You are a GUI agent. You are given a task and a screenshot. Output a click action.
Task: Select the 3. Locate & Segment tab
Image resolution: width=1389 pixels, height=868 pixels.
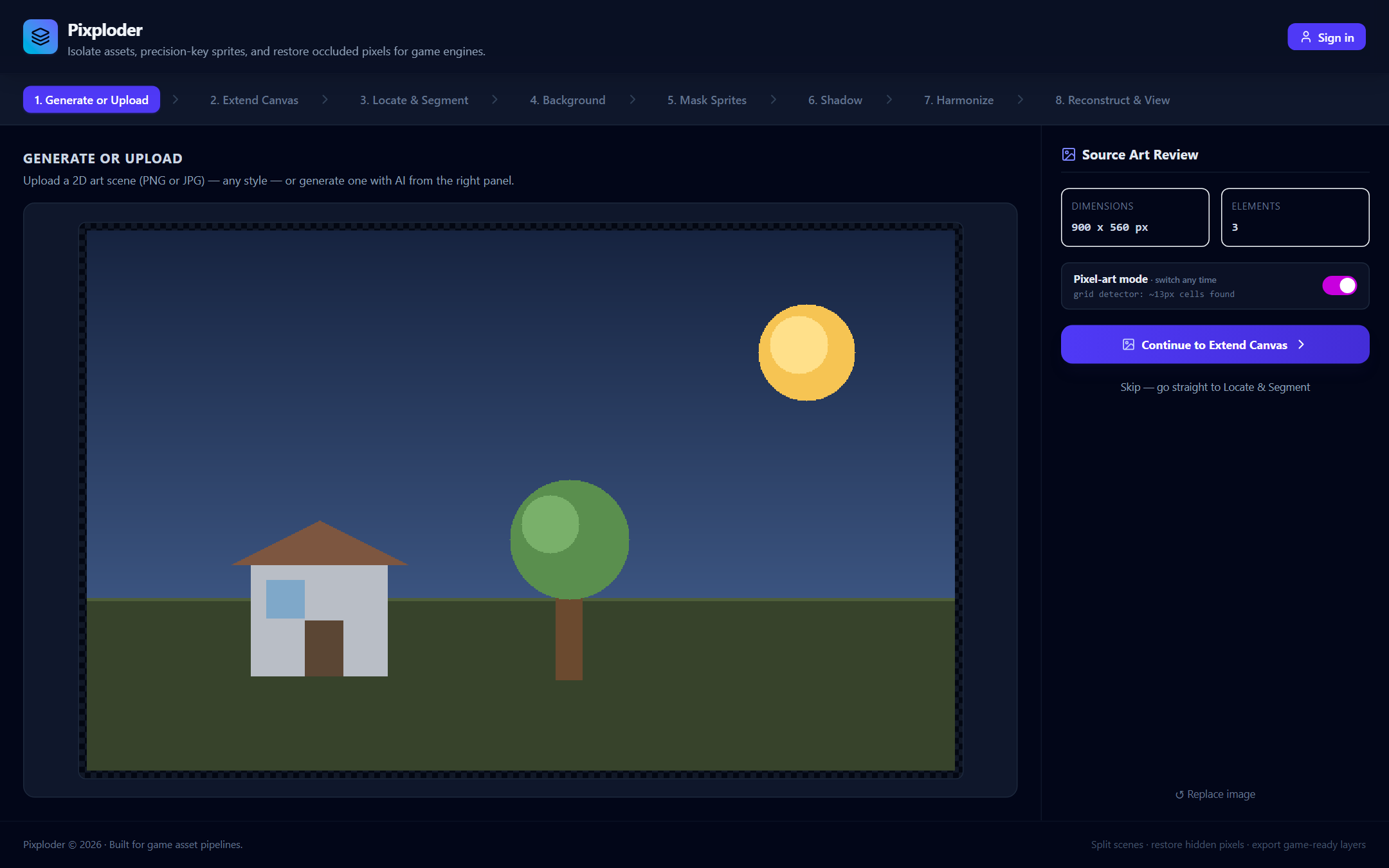[x=414, y=100]
